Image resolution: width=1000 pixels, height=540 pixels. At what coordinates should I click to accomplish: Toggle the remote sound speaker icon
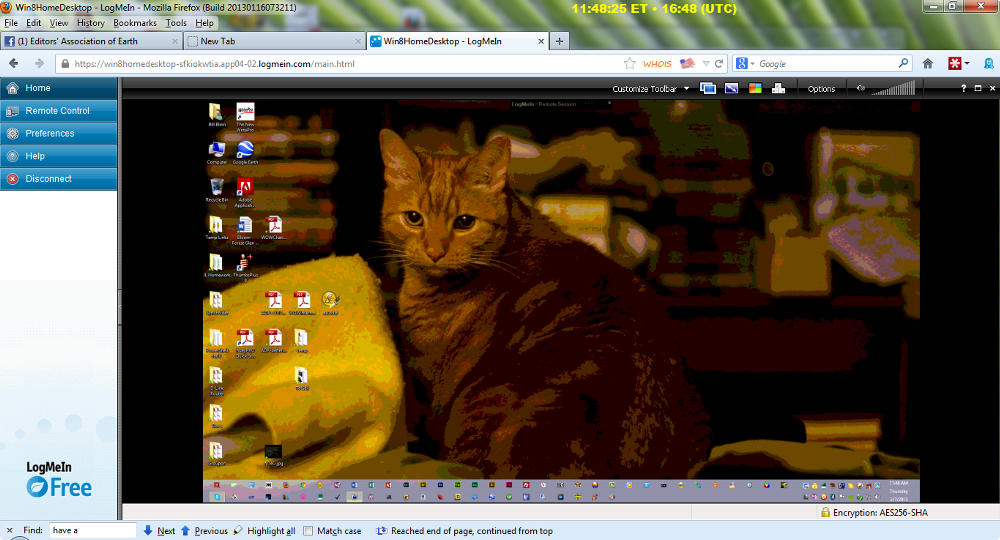(x=860, y=89)
